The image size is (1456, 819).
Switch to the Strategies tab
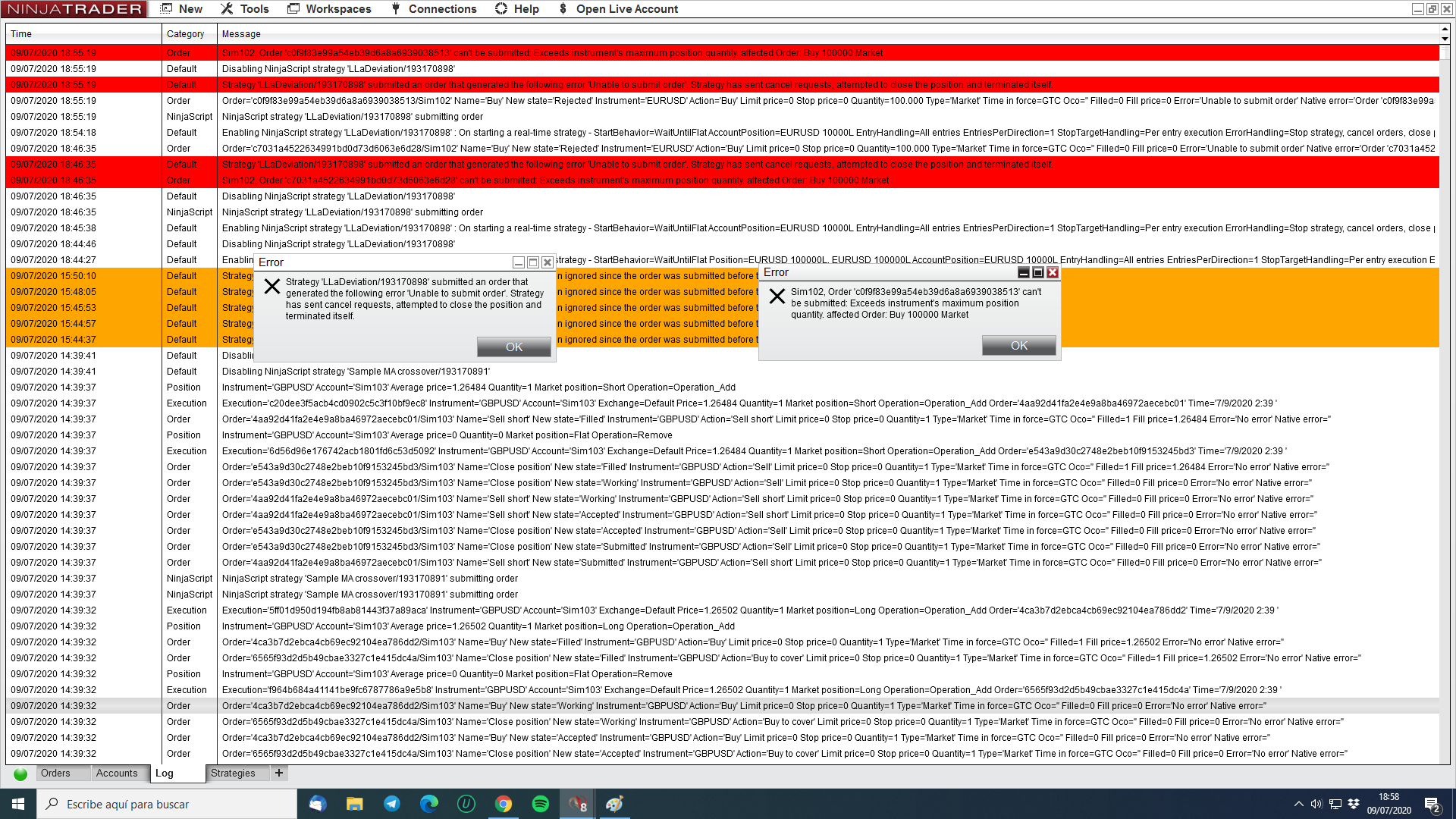(x=233, y=773)
